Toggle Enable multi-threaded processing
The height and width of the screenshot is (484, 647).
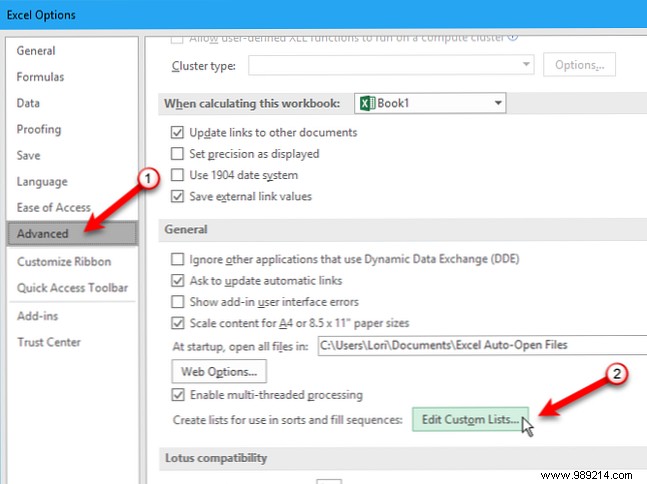[177, 395]
